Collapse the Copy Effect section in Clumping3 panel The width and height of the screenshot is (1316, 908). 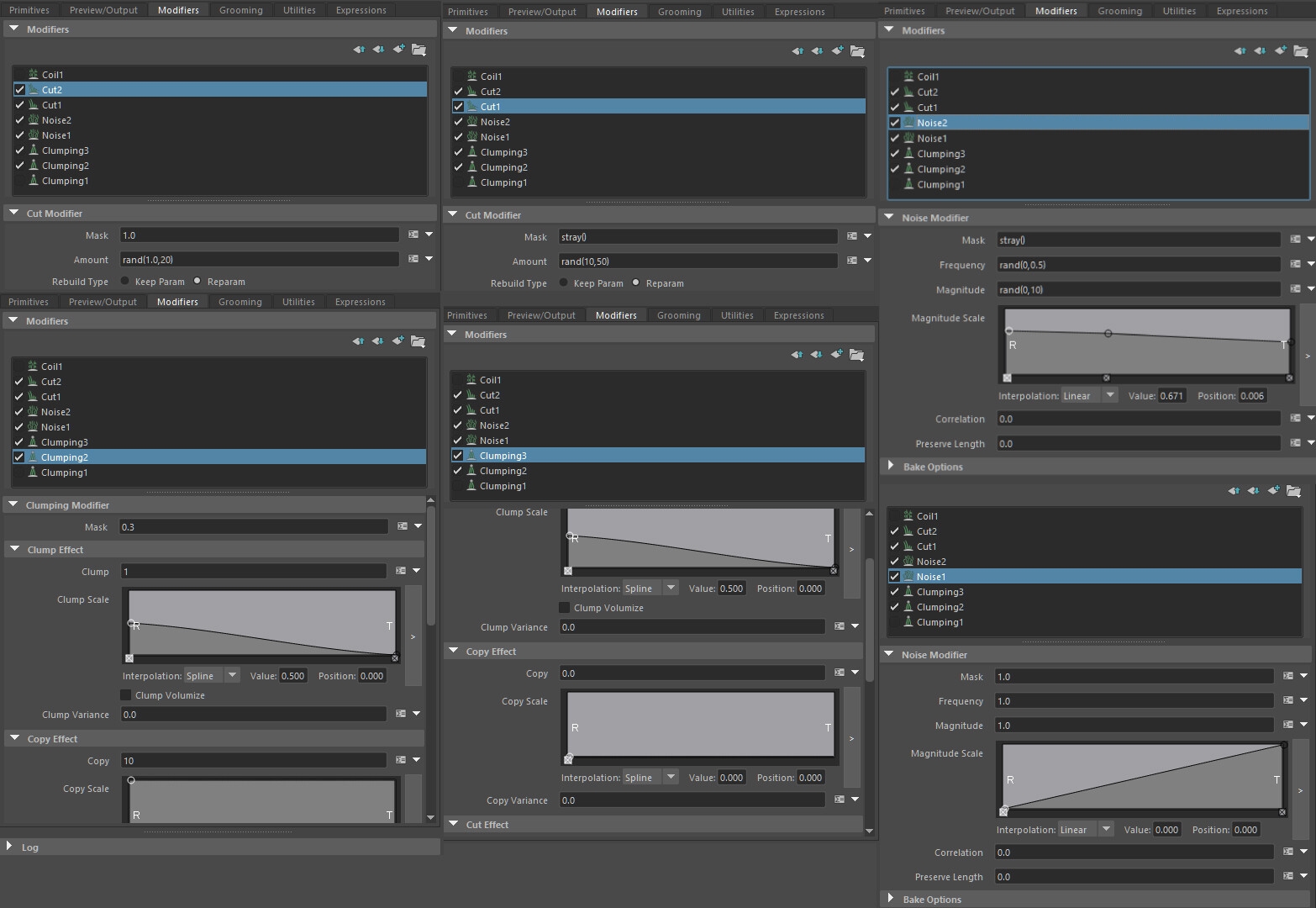click(x=454, y=651)
